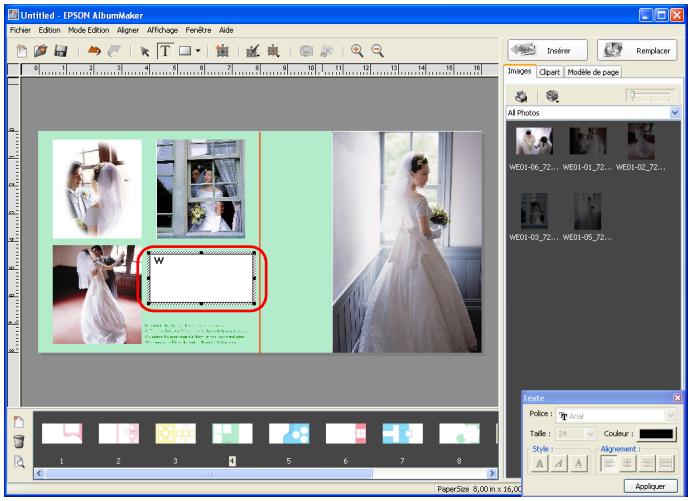Image resolution: width=692 pixels, height=501 pixels.
Task: Select page thumbnail 5 in the strip
Action: (289, 433)
